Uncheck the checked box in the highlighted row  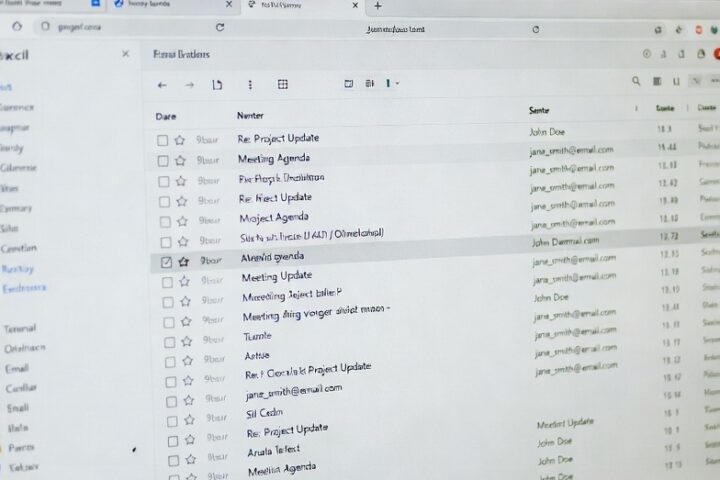(166, 260)
